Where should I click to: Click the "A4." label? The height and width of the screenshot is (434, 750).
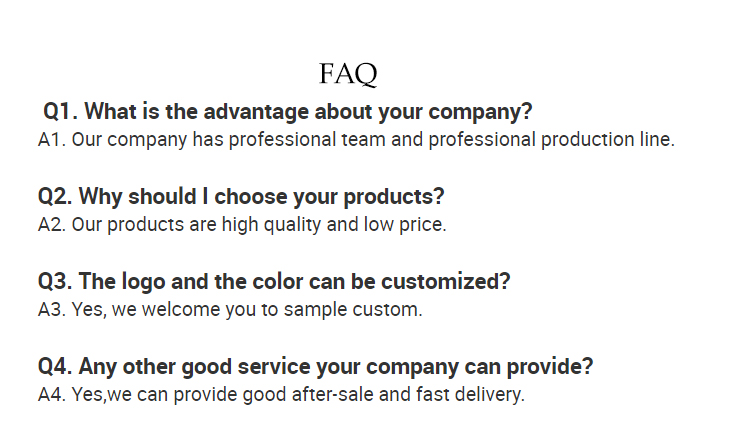tap(52, 395)
